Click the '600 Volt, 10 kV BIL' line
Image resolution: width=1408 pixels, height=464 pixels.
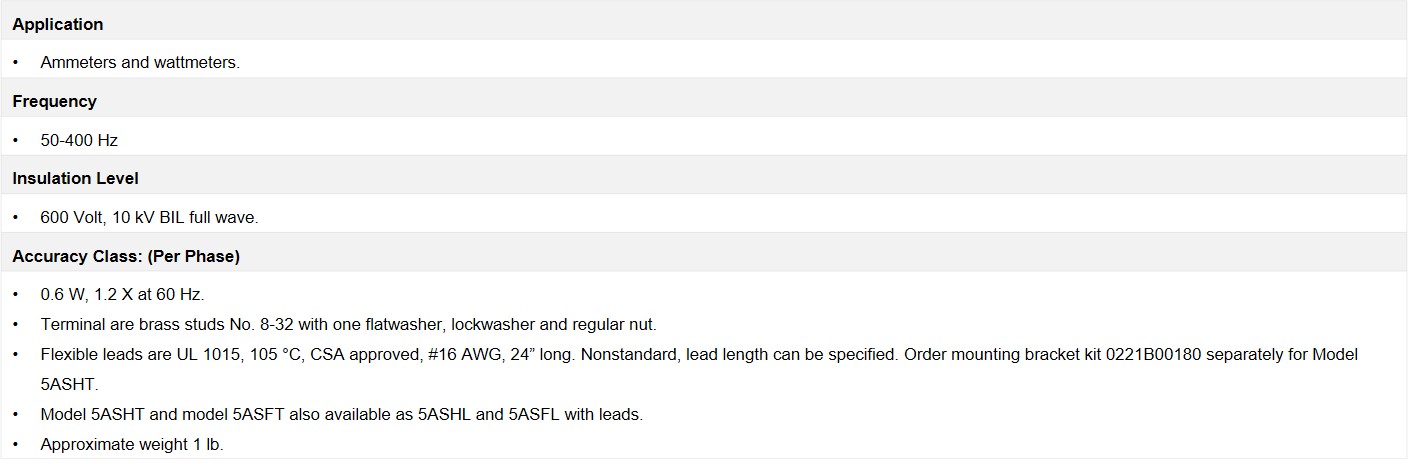(149, 217)
